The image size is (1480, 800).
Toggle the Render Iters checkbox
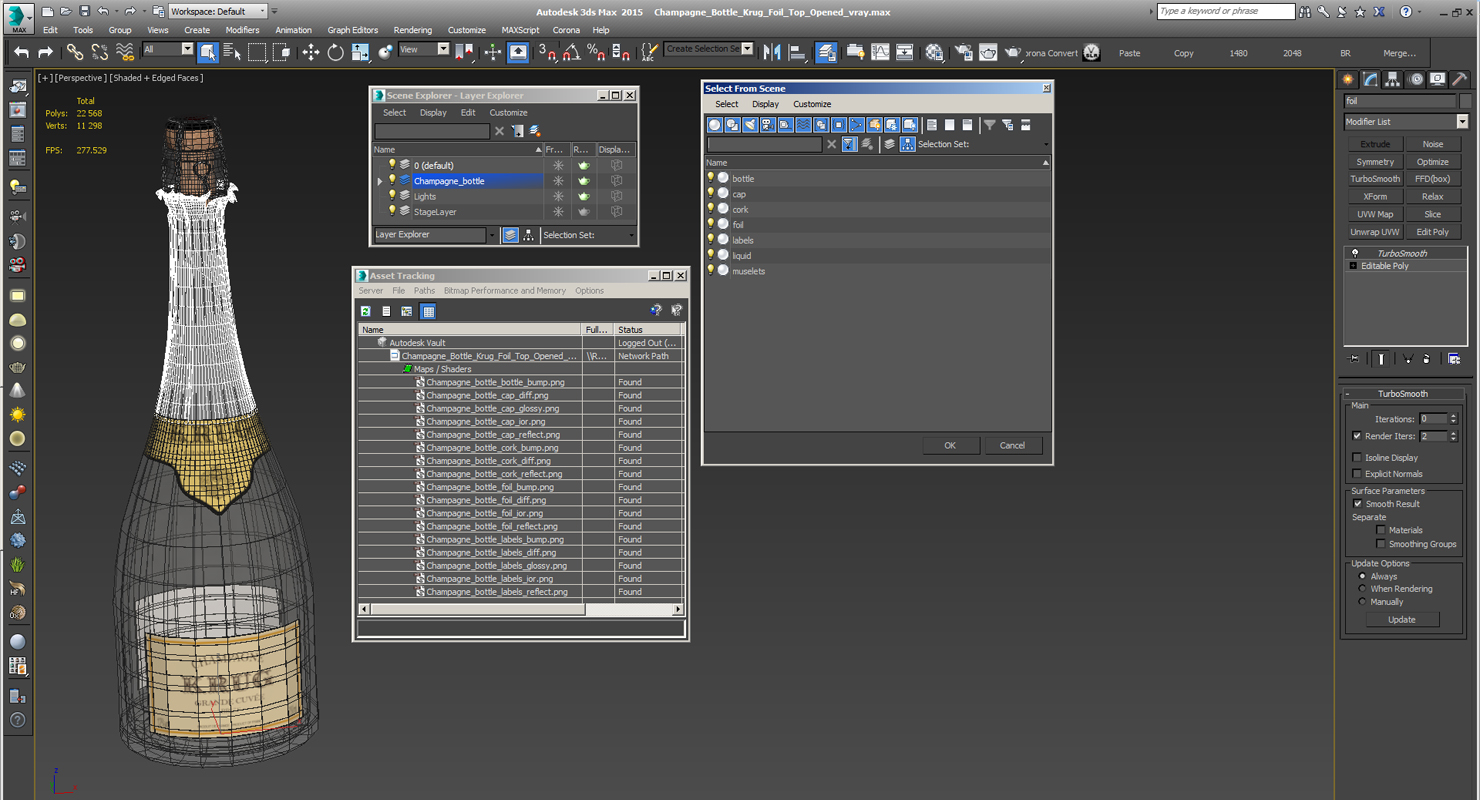(1357, 436)
